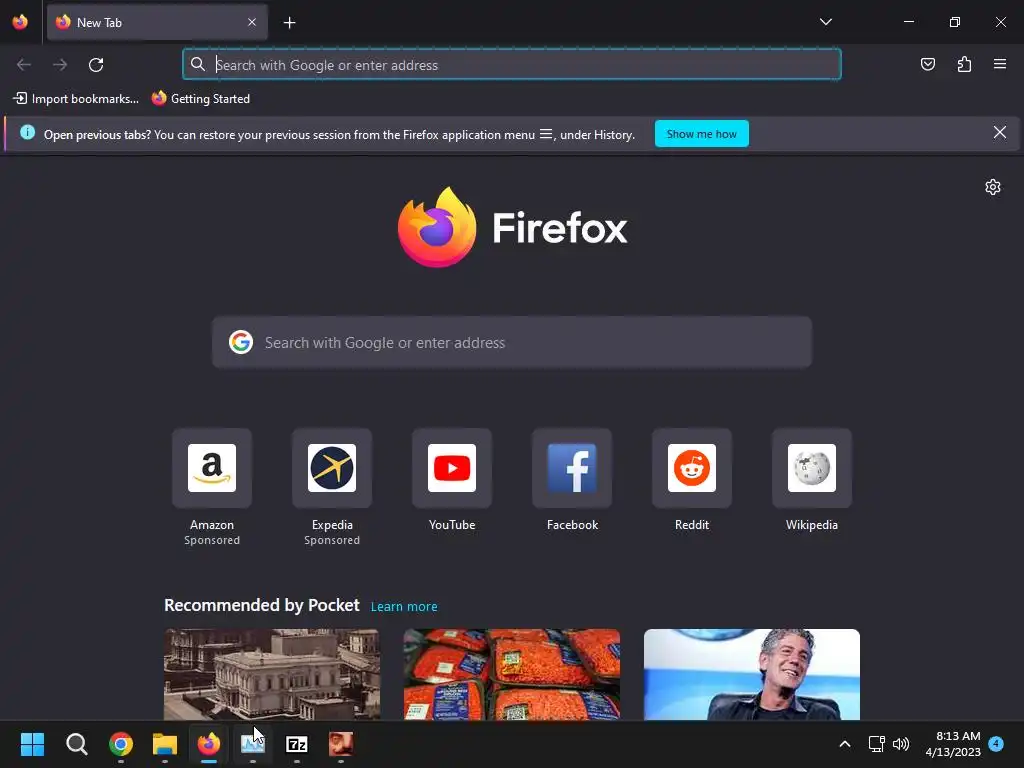1024x768 pixels.
Task: Expand the list all tabs chevron
Action: coord(825,22)
